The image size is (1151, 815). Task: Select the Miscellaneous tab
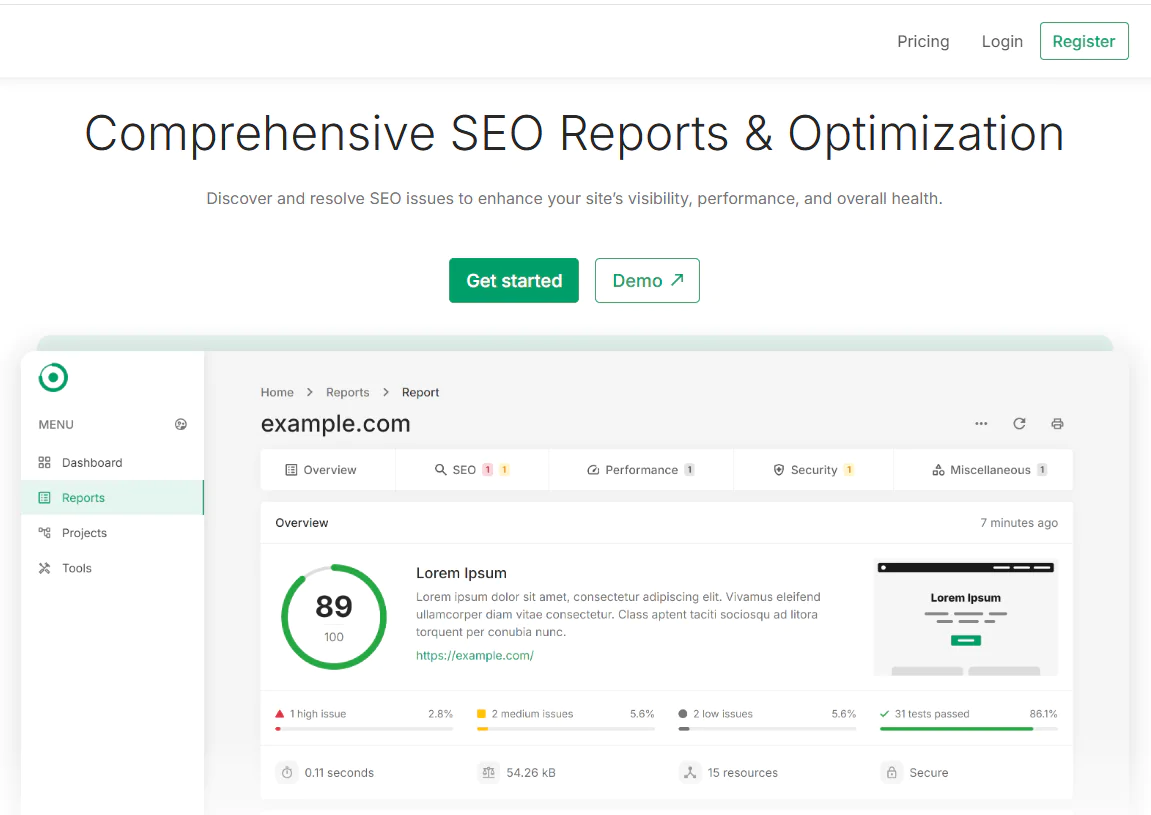tap(983, 469)
